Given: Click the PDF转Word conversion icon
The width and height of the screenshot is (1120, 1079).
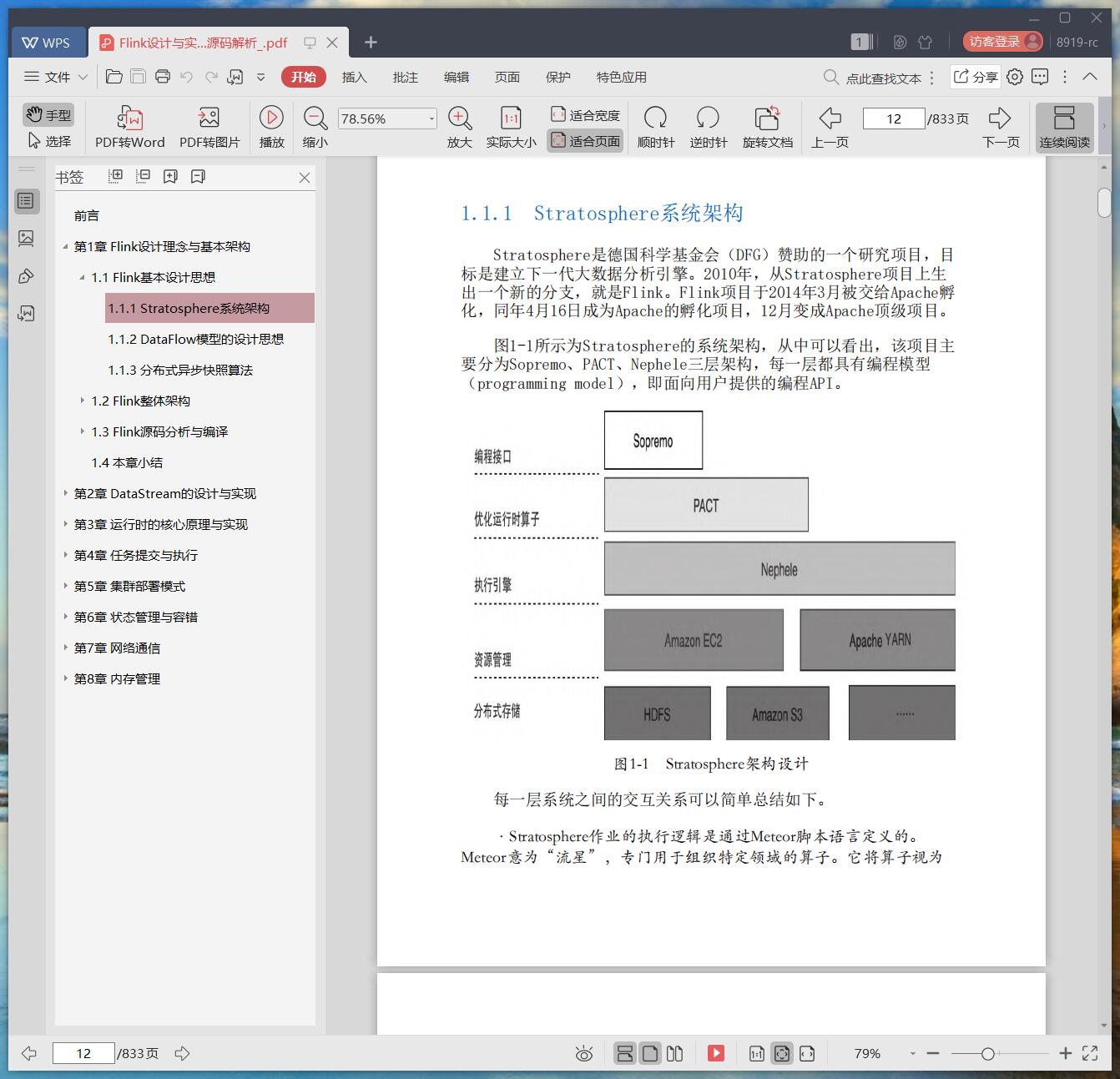Looking at the screenshot, I should tap(129, 127).
